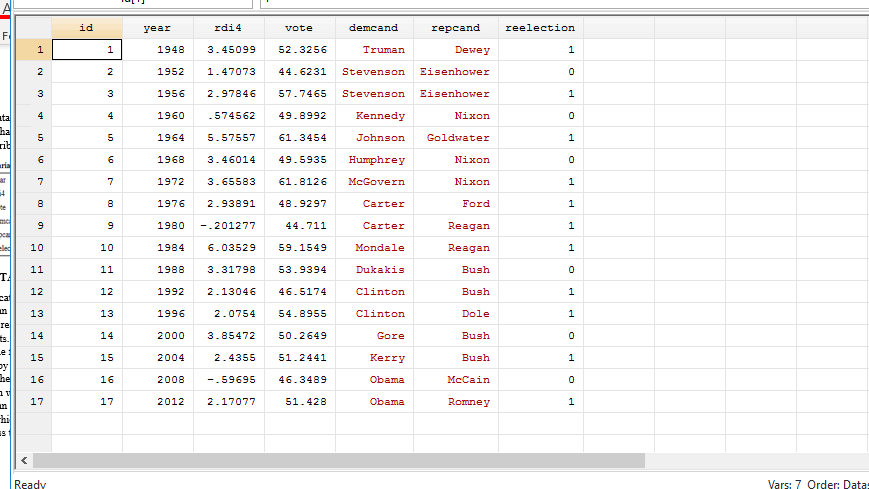Select the vote column header
The height and width of the screenshot is (489, 869).
coord(300,28)
